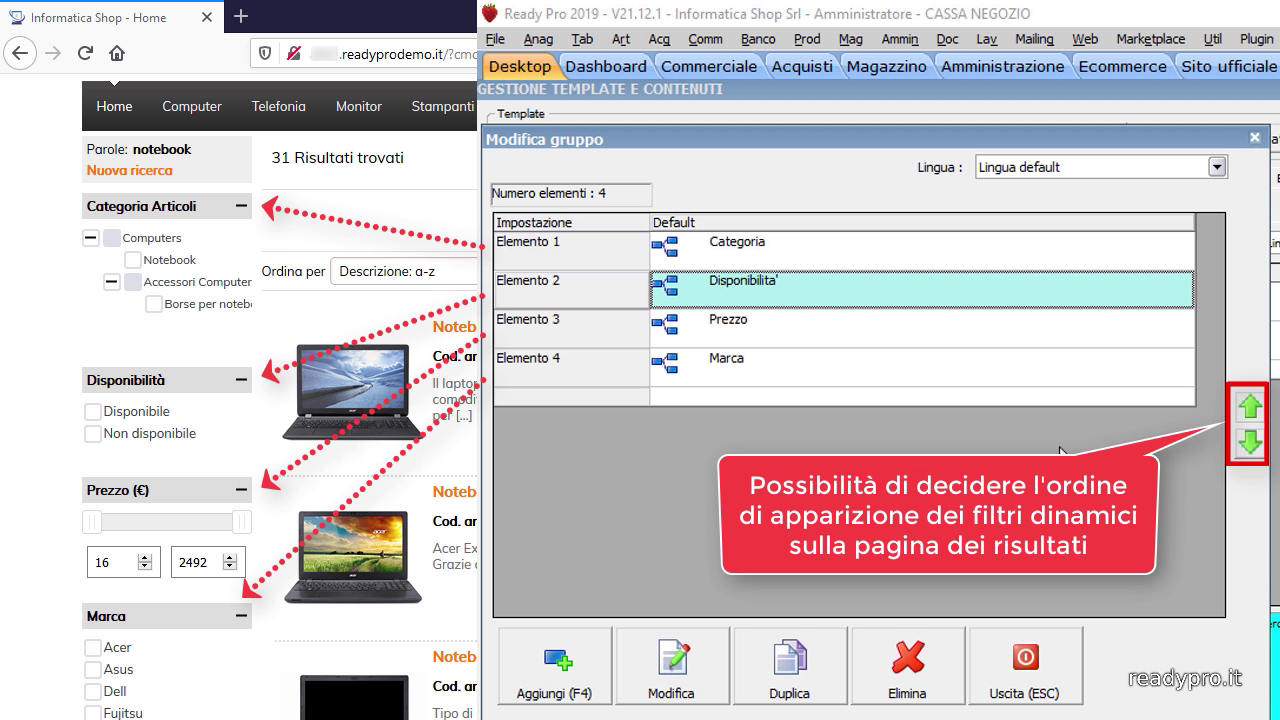Click the Telefonia navigation link
The height and width of the screenshot is (720, 1280).
click(x=279, y=106)
